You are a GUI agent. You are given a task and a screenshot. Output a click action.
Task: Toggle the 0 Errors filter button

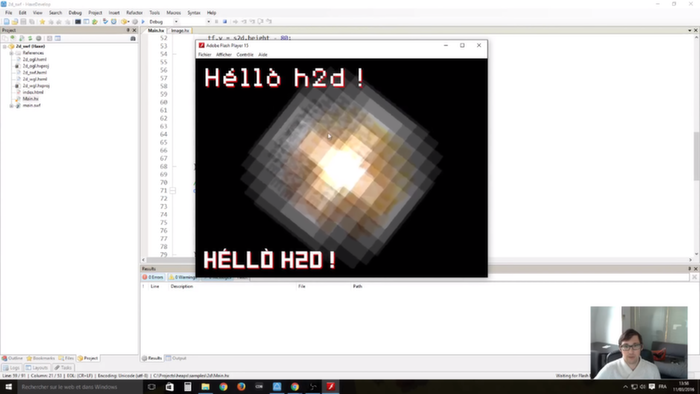pos(153,277)
